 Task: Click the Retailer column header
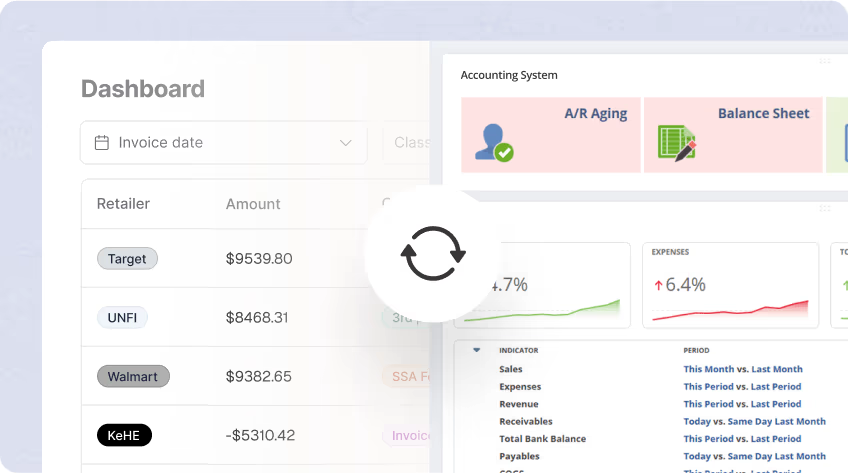click(123, 204)
